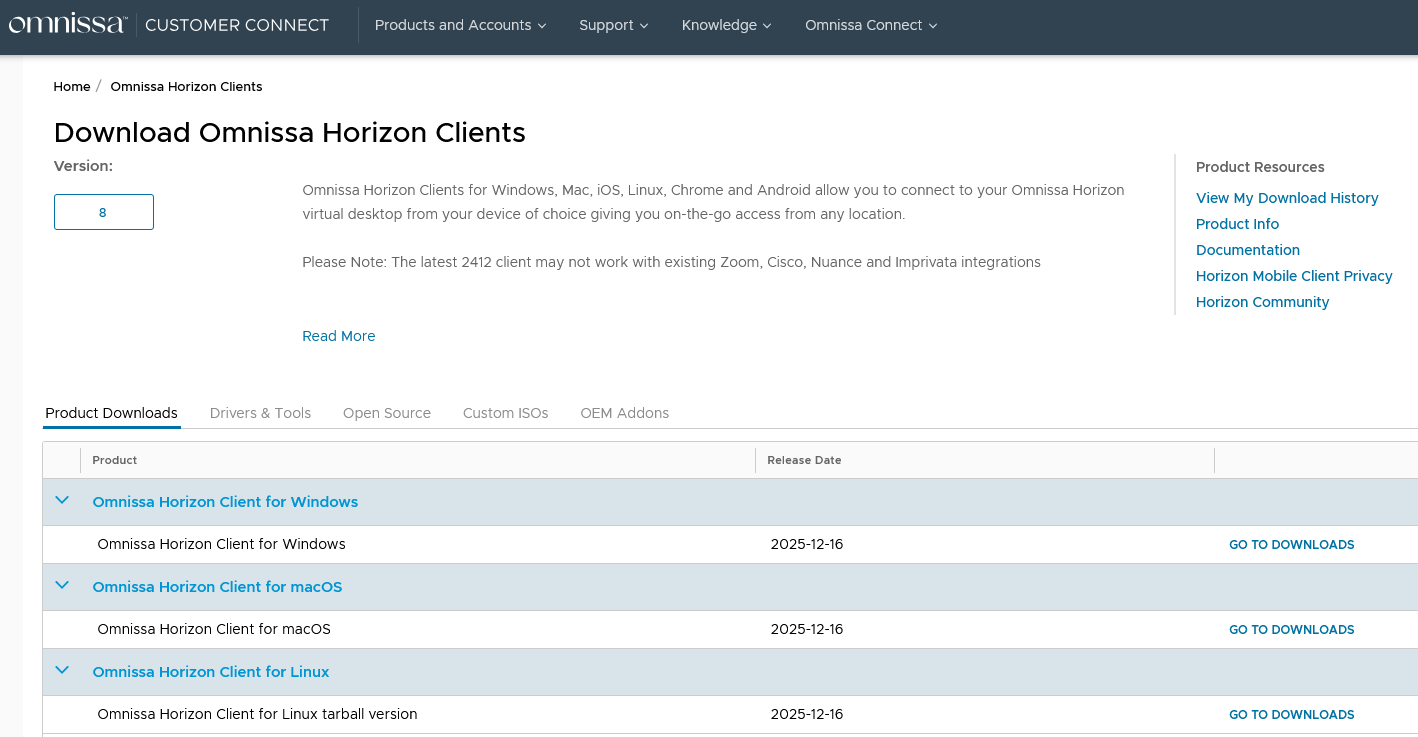Go to downloads for Linux tarball version
Viewport: 1418px width, 737px height.
click(1291, 715)
